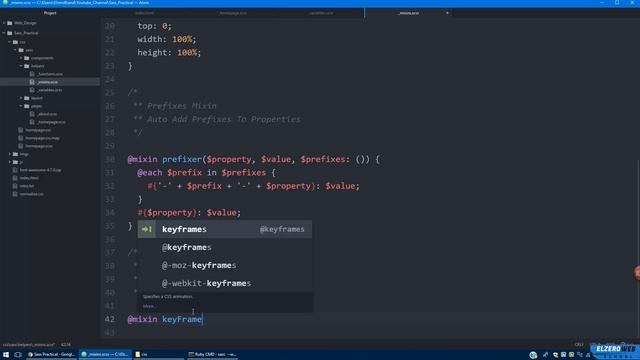The image size is (640, 360).
Task: Choose the @keyframes autocomplete suggestion
Action: point(225,247)
